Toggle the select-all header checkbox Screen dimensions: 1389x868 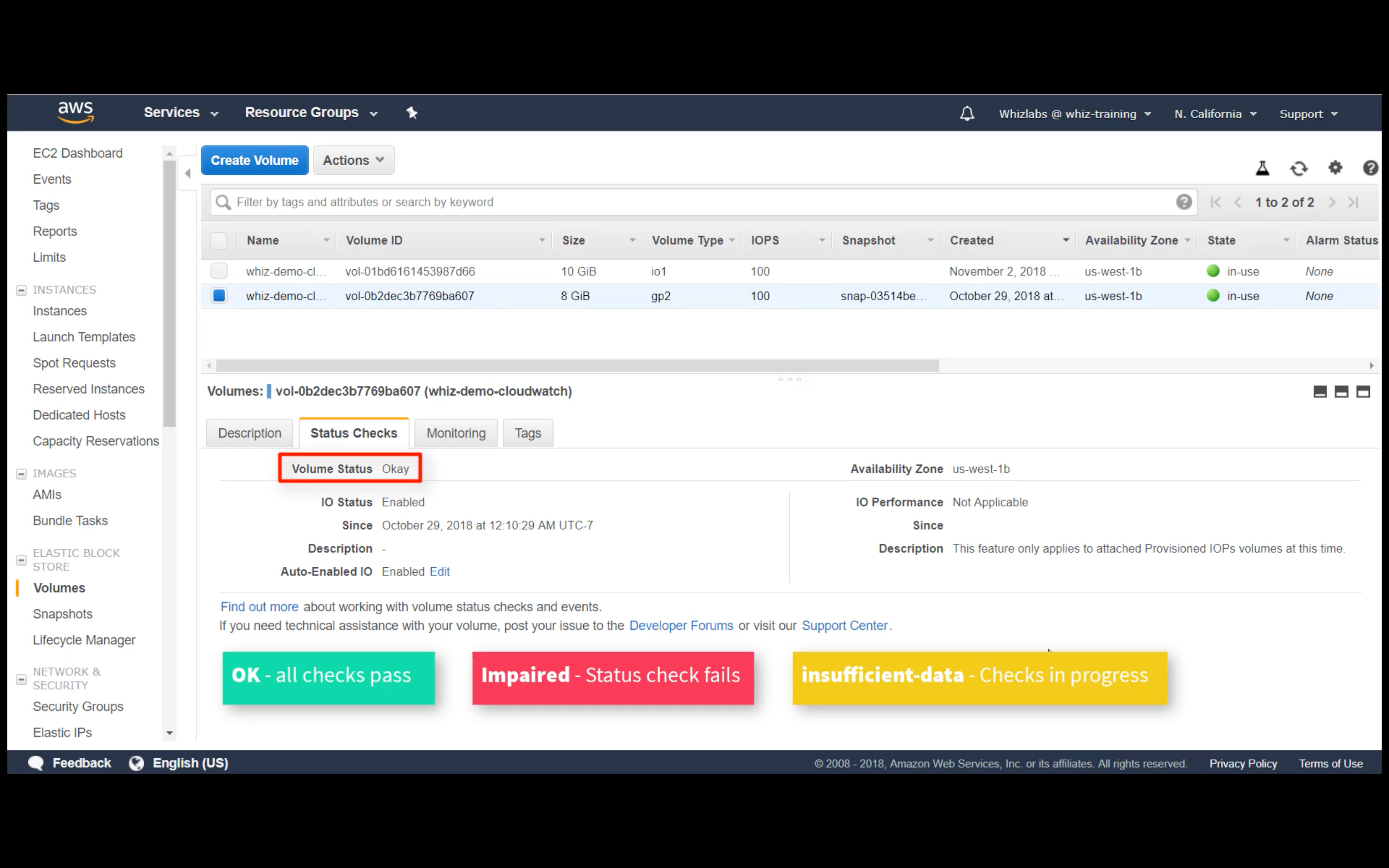tap(219, 240)
